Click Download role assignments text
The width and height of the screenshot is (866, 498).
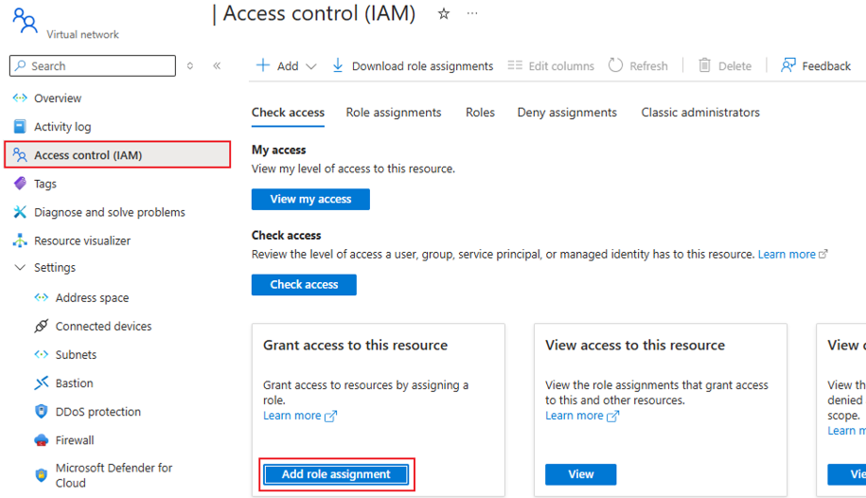pyautogui.click(x=423, y=66)
